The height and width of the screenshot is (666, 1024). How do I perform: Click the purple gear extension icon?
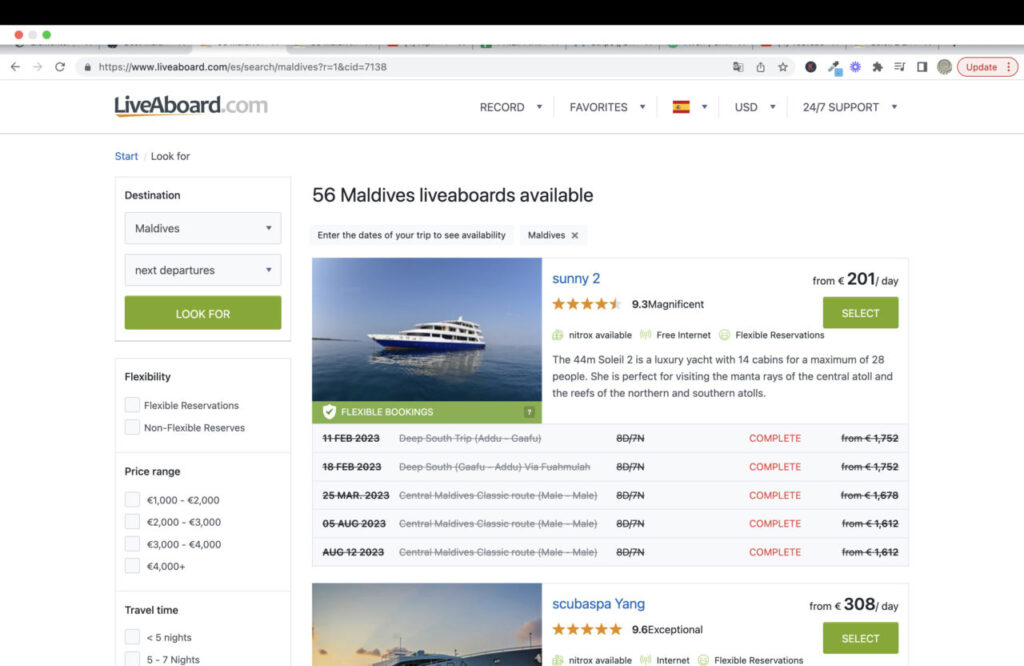tap(856, 67)
